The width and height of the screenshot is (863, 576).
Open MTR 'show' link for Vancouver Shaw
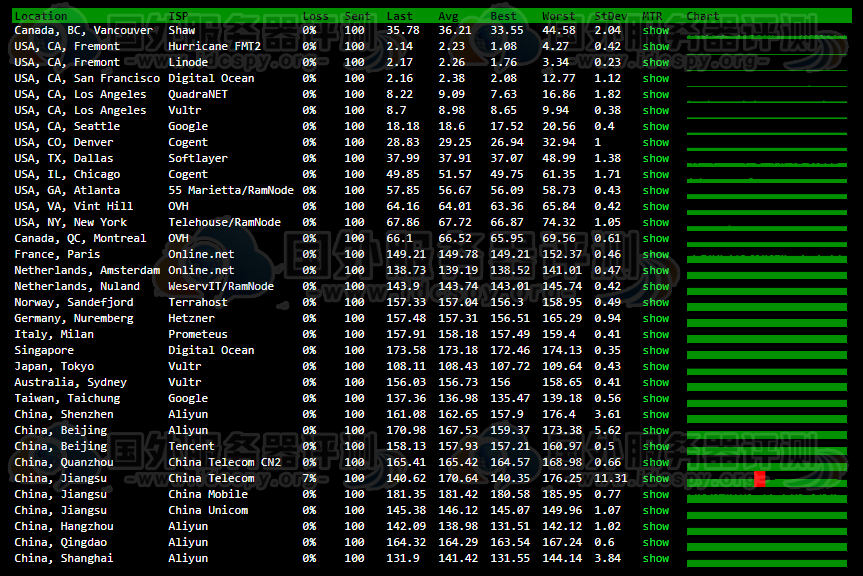656,30
